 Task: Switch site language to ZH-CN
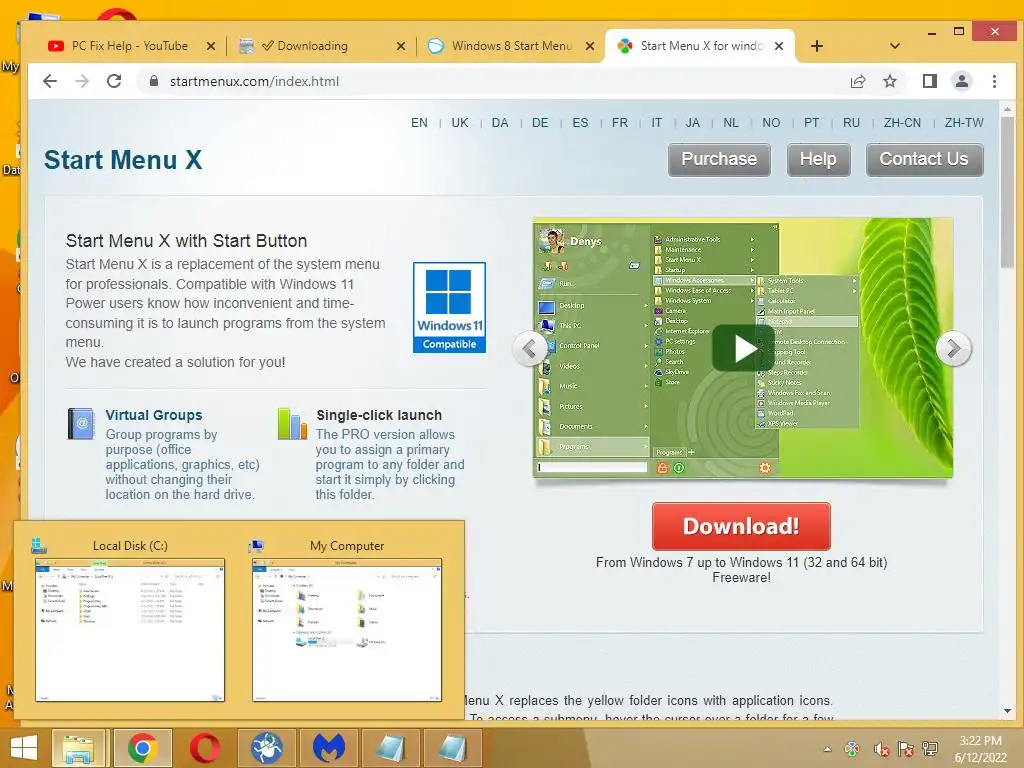click(902, 123)
